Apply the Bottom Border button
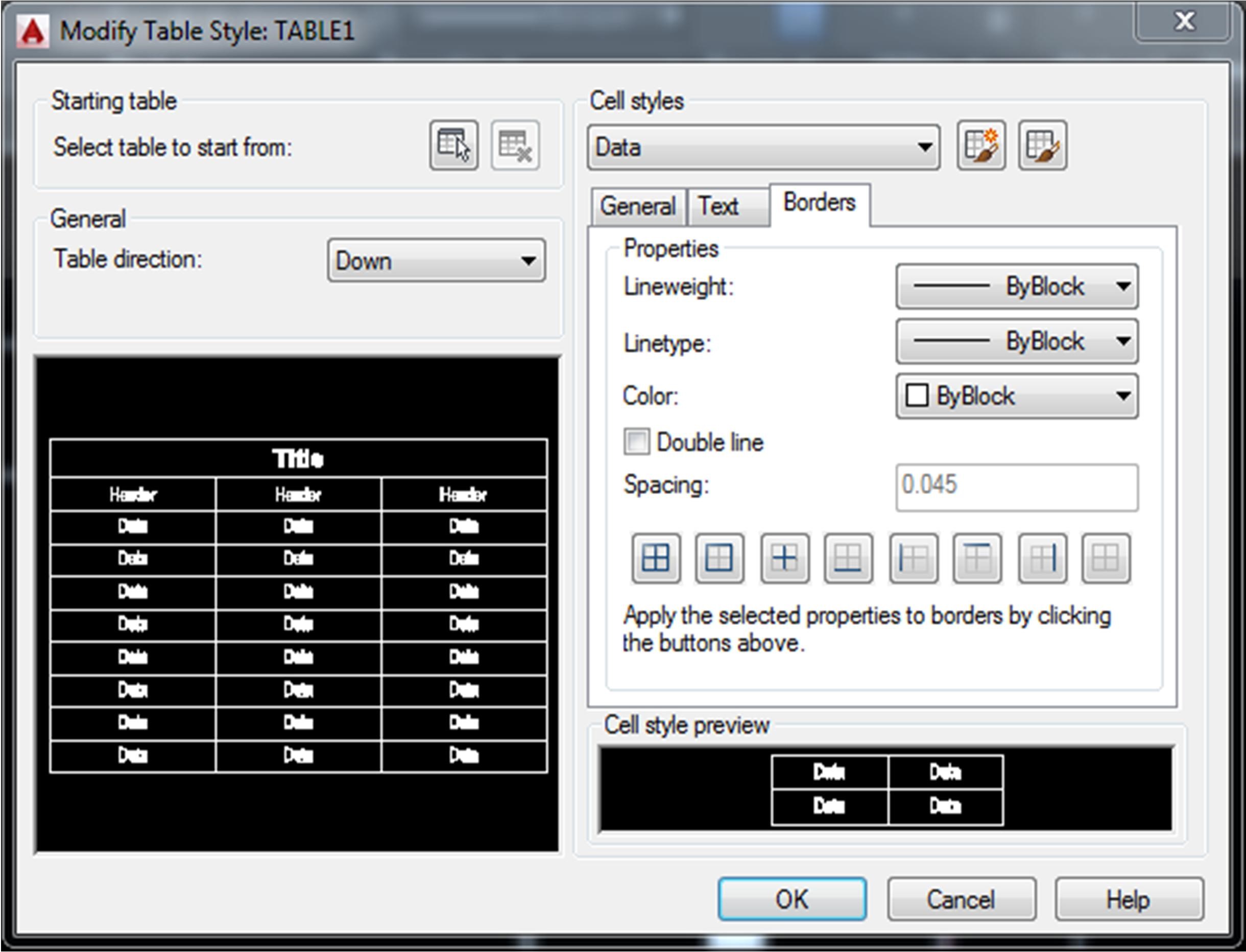The height and width of the screenshot is (952, 1246). pos(848,559)
